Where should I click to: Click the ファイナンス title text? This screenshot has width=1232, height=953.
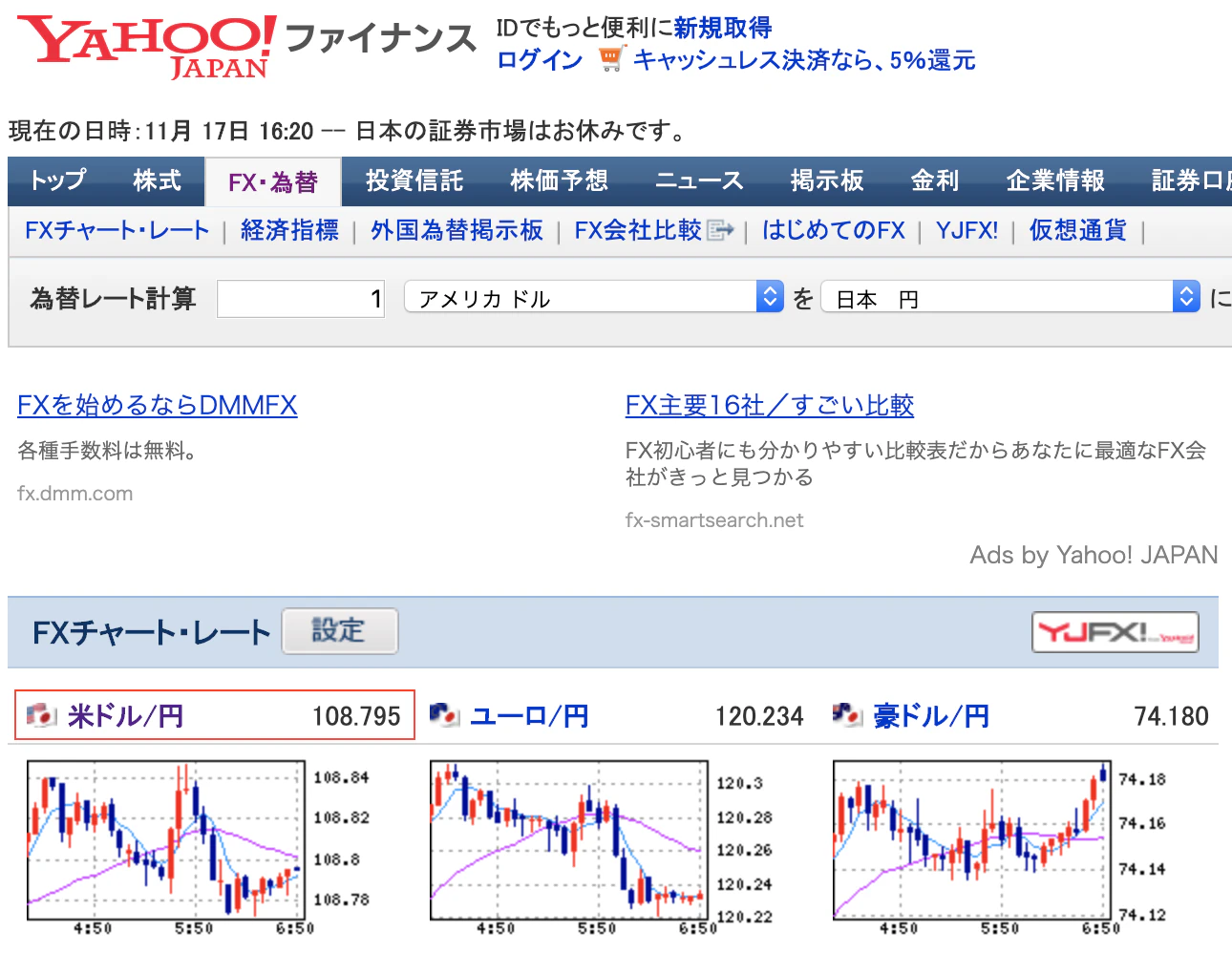coord(380,39)
